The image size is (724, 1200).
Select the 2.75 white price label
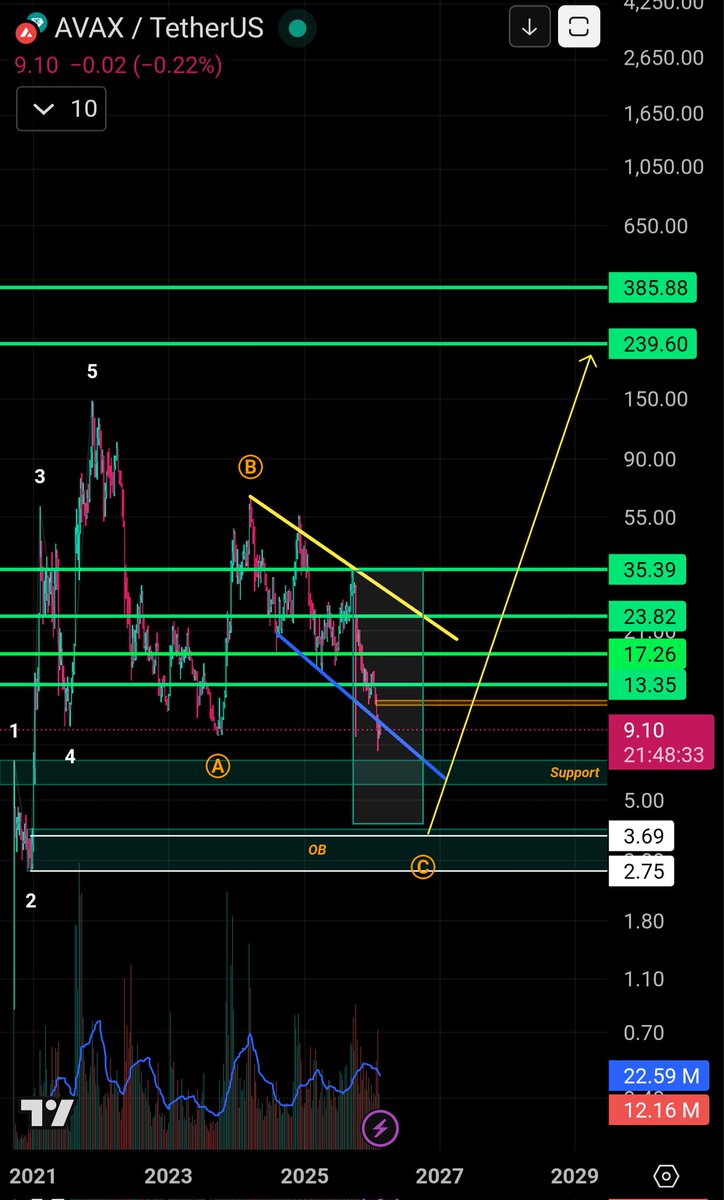click(x=642, y=871)
